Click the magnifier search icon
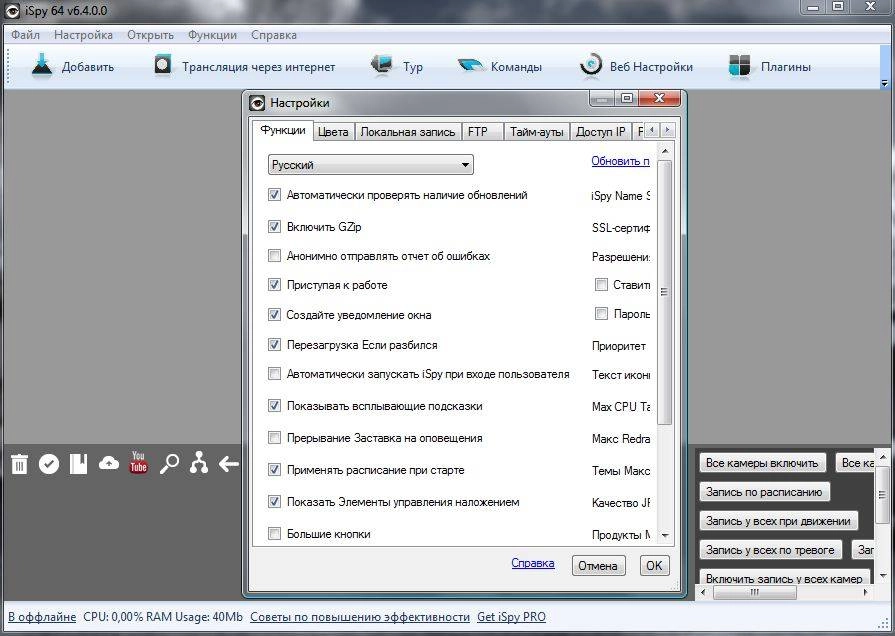895x636 pixels. (x=169, y=464)
